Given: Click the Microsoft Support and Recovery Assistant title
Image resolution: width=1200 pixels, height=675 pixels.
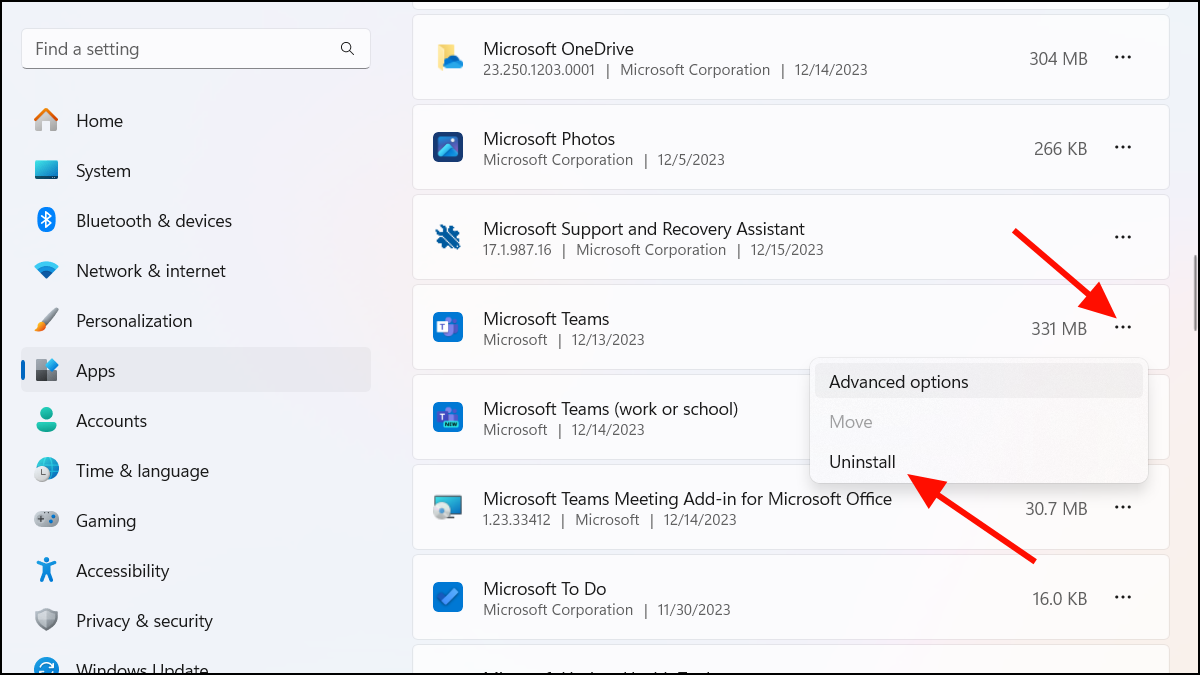Looking at the screenshot, I should click(x=644, y=228).
